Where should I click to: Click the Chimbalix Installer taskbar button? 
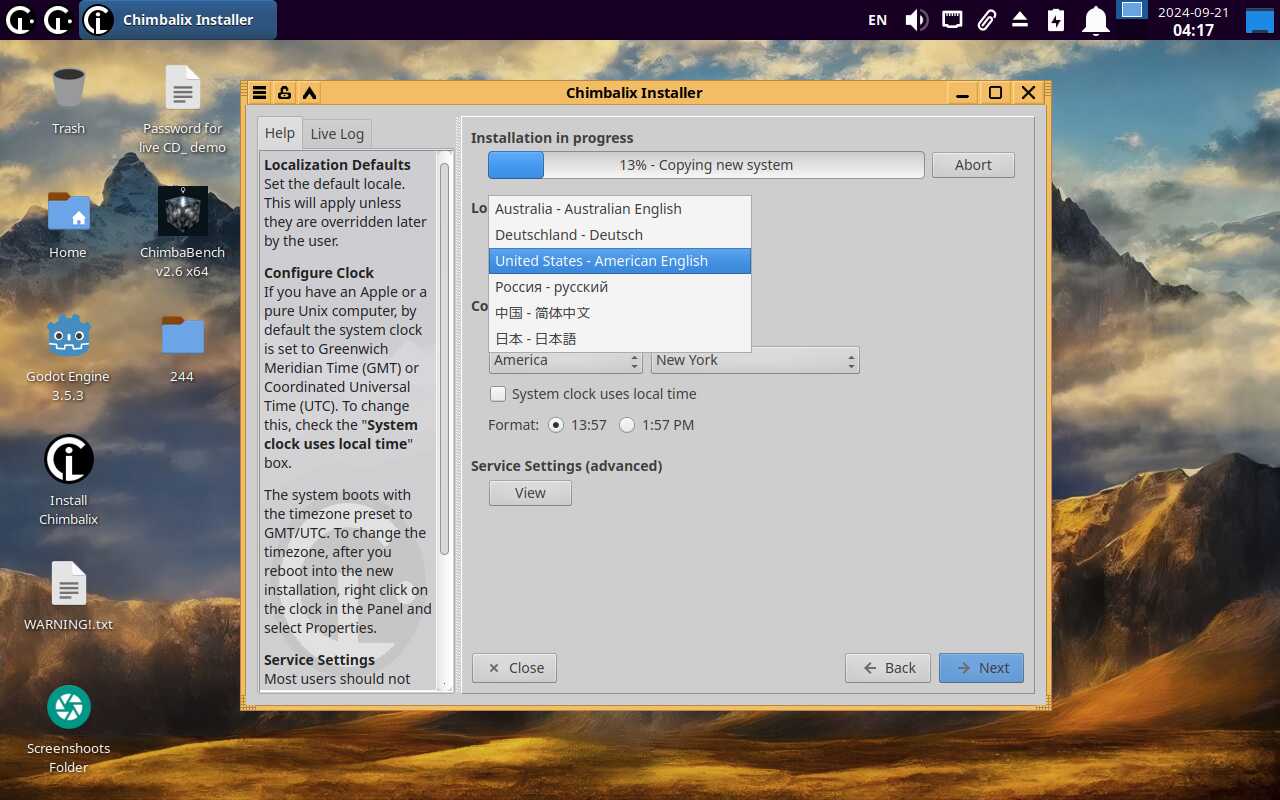tap(178, 20)
